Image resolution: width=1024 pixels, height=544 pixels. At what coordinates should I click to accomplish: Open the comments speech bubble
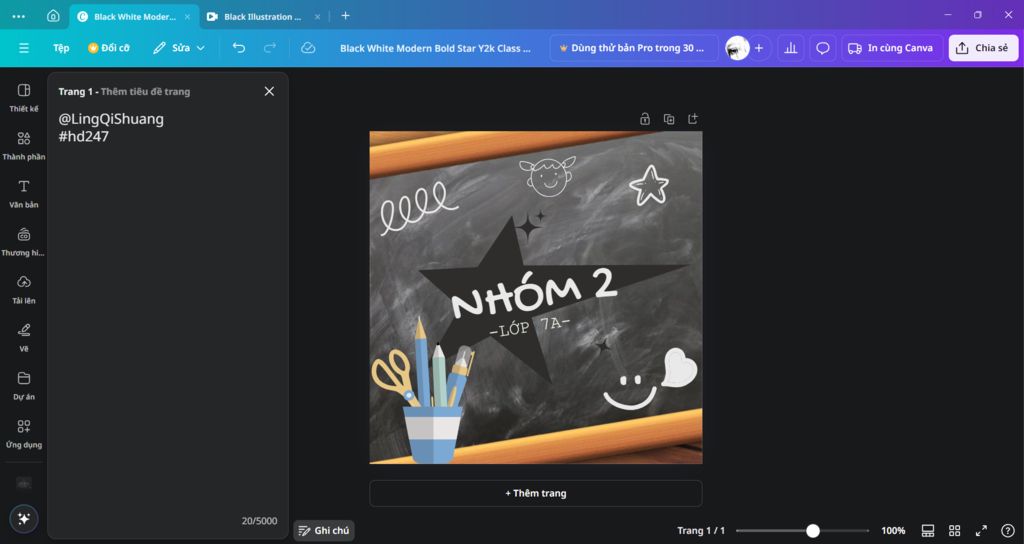(x=823, y=48)
